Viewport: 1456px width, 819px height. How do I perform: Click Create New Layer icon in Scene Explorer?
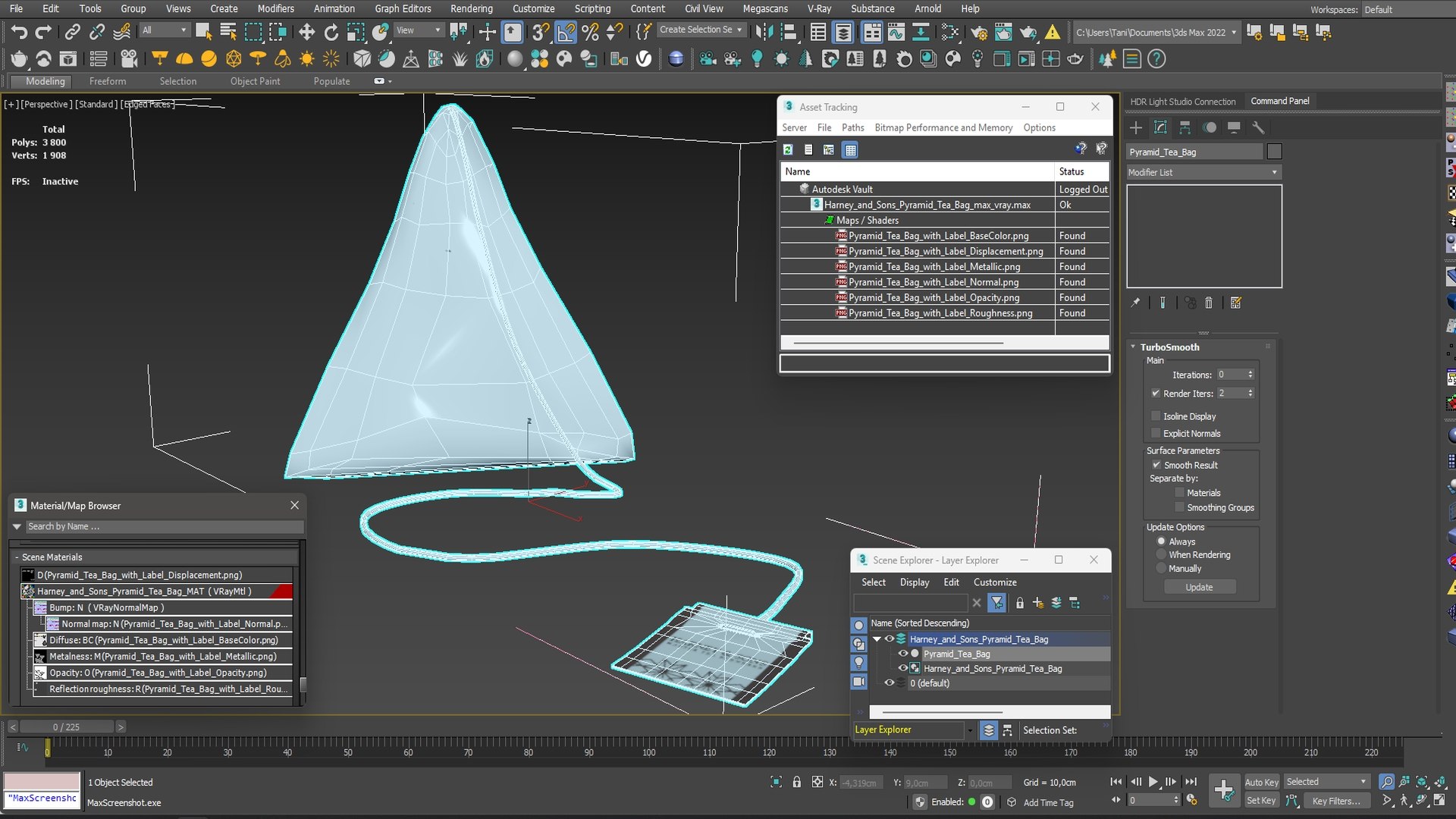[x=1038, y=603]
